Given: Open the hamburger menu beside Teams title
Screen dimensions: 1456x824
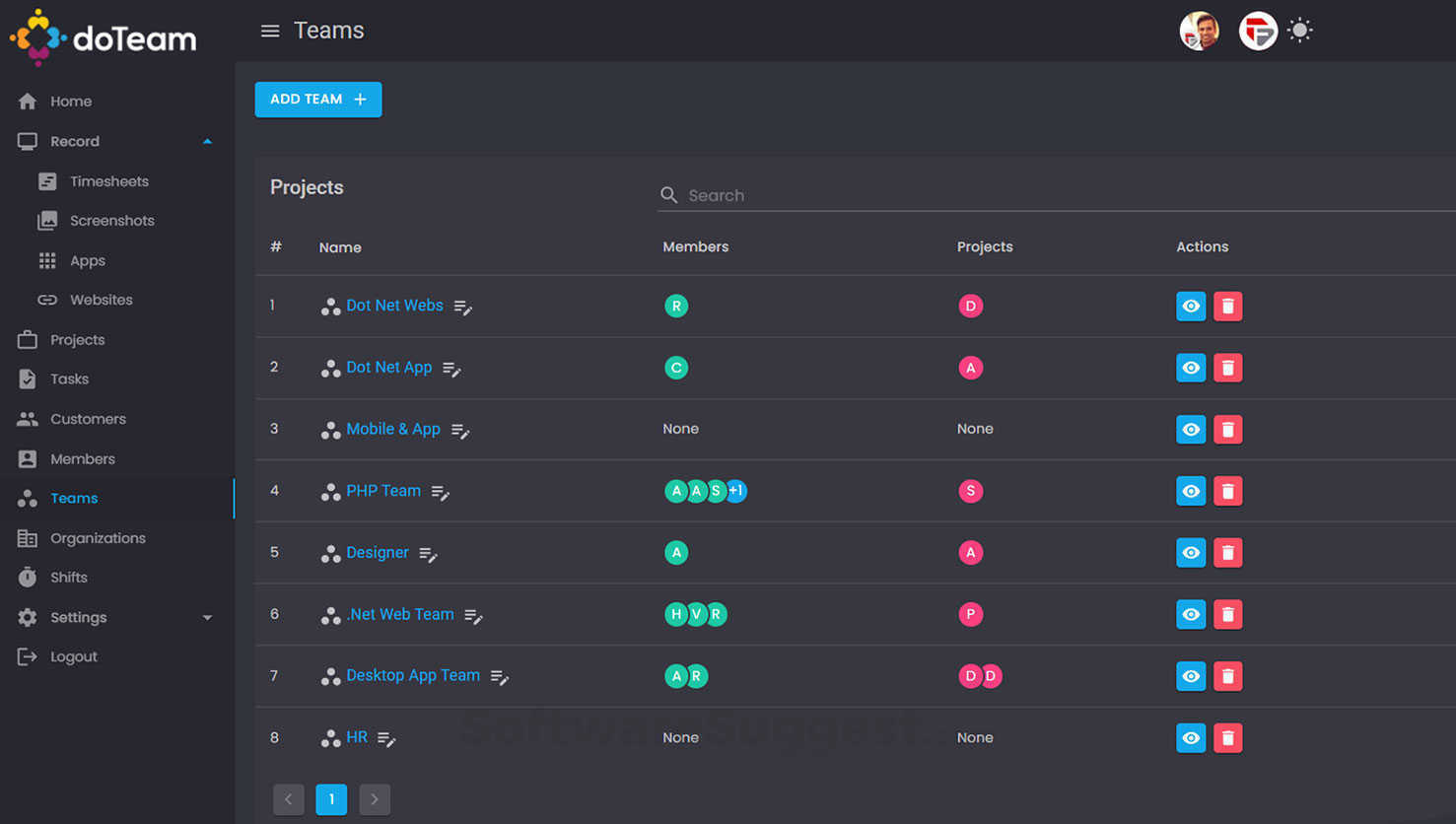Looking at the screenshot, I should tap(269, 32).
